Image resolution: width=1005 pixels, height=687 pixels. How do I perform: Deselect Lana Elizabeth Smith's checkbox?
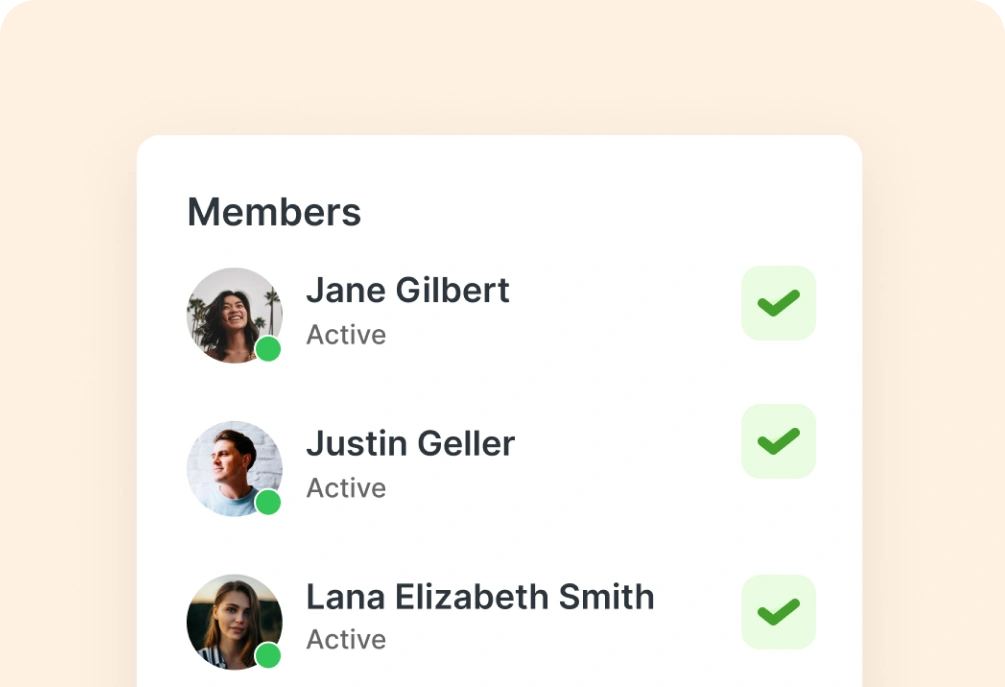778,611
